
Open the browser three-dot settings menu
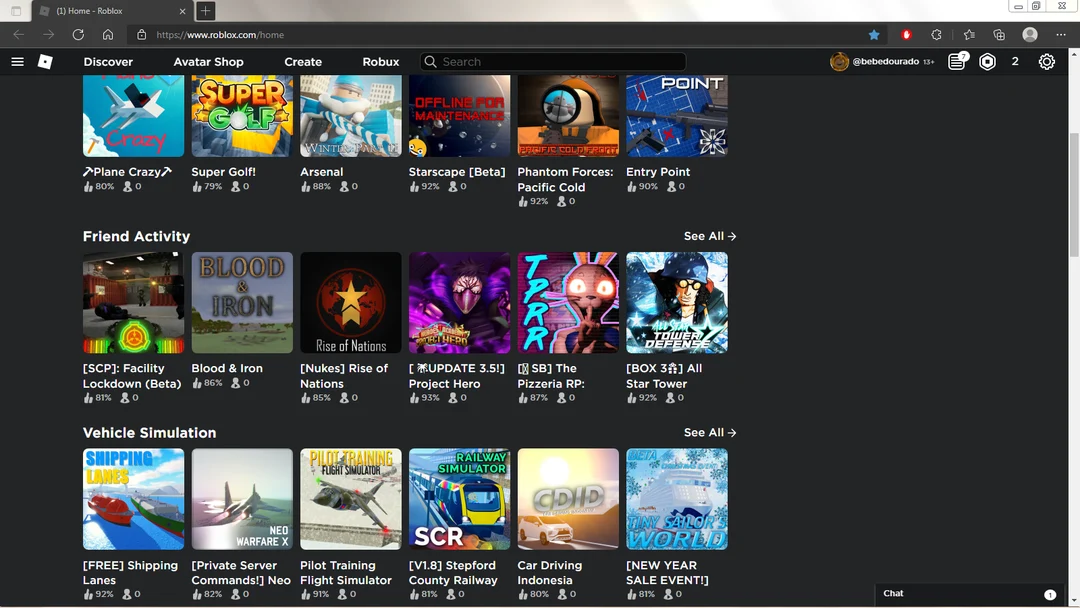click(x=1061, y=34)
